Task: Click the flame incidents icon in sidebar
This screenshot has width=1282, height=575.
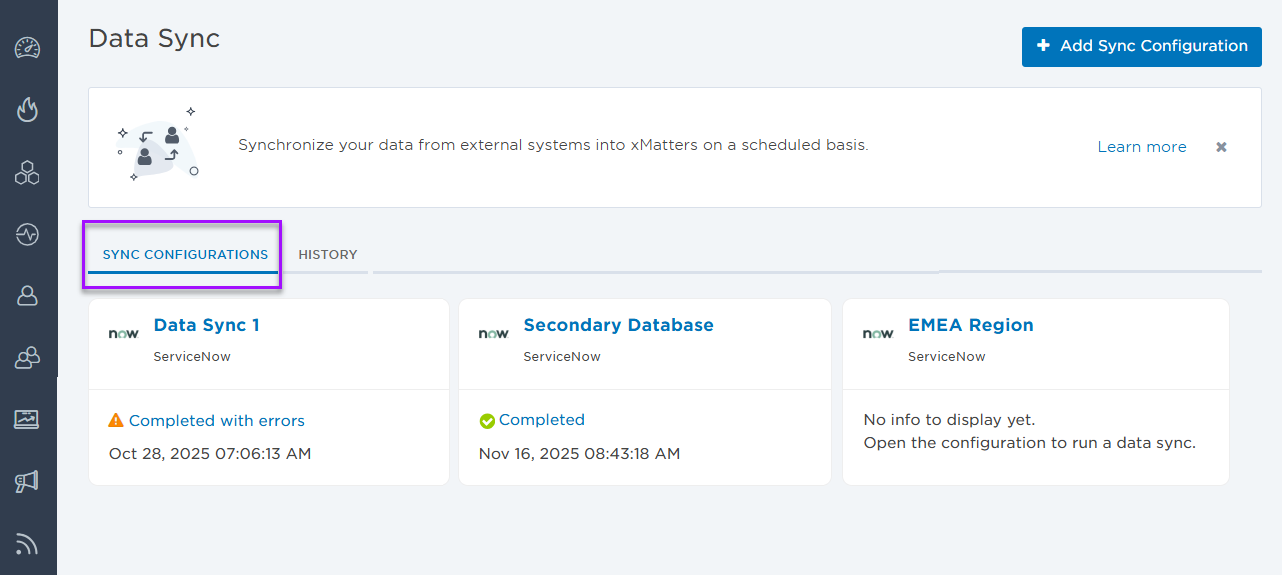Action: coord(27,109)
